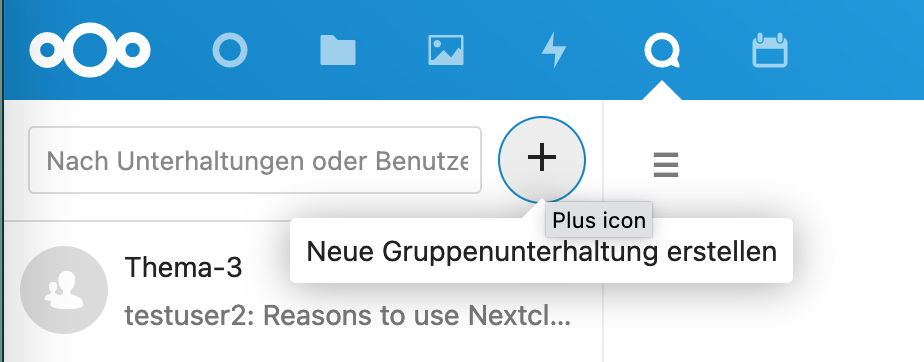Click the Nextcloud logo in the header
Screen dimensions: 924x362
(90, 50)
